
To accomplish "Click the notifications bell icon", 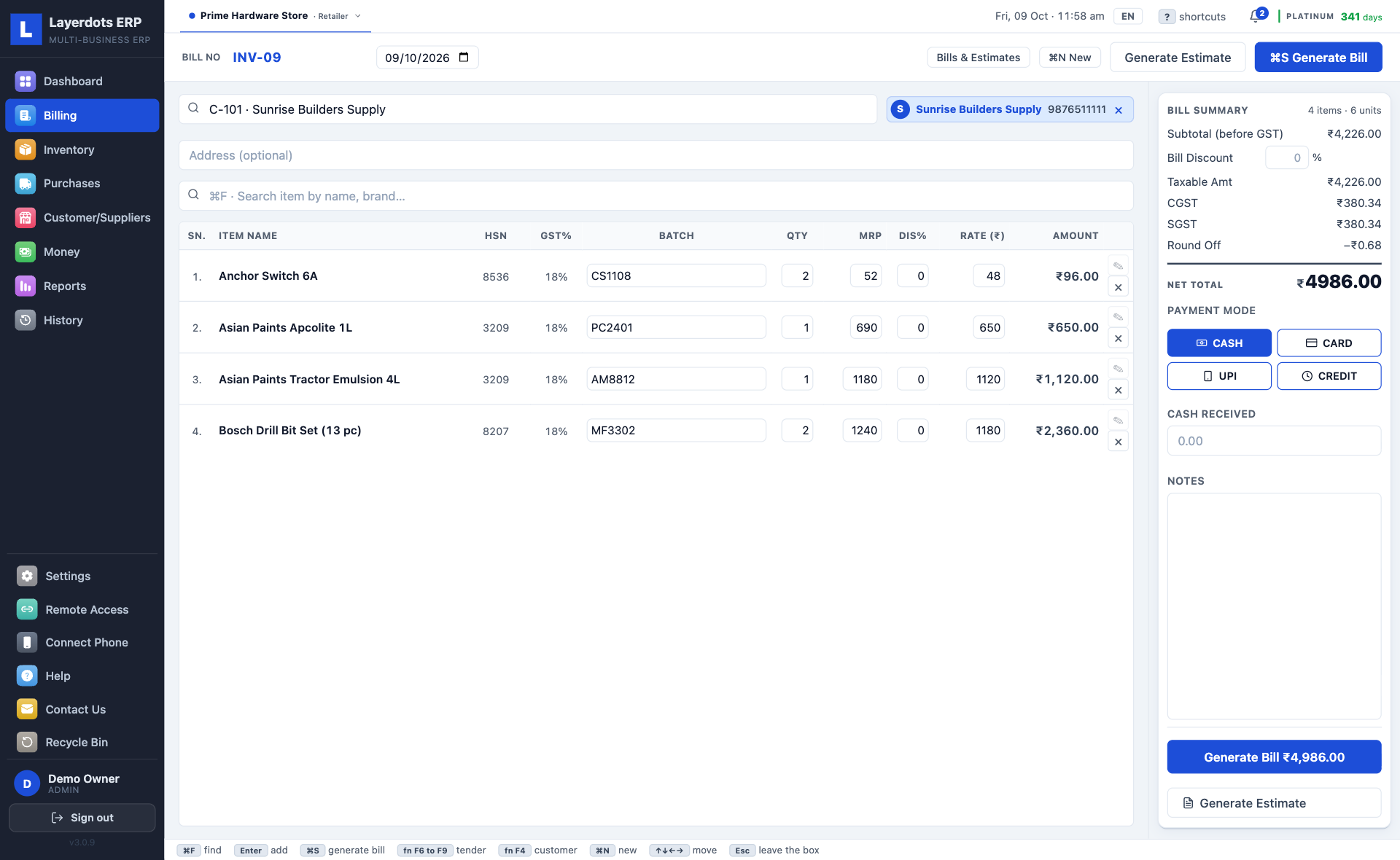I will click(1255, 16).
